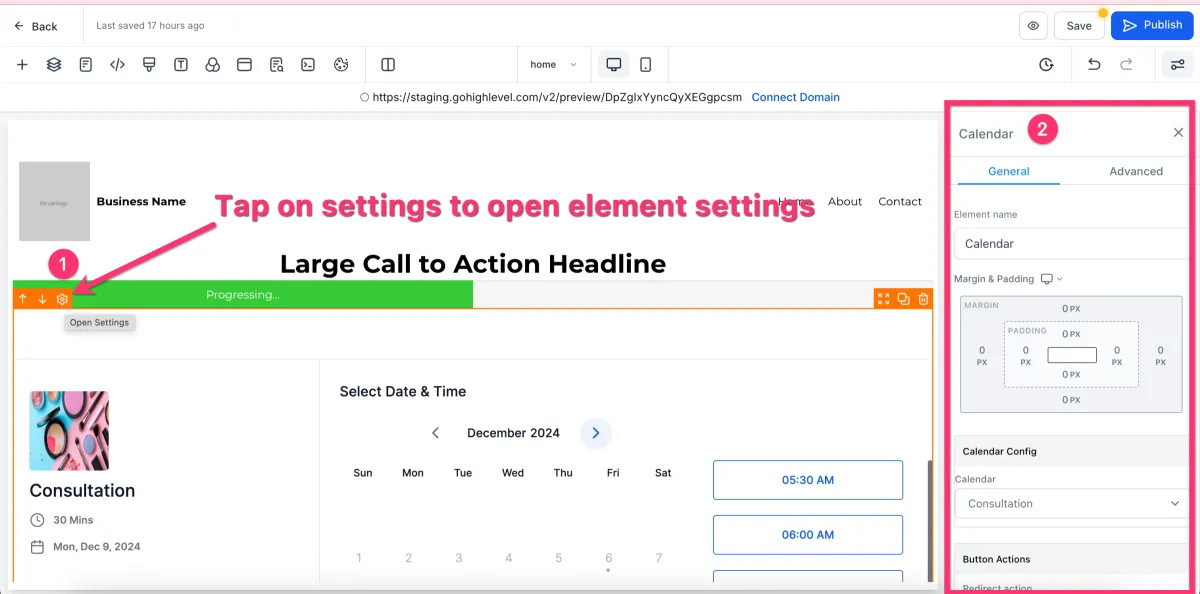Open the popup window icon

tap(244, 65)
